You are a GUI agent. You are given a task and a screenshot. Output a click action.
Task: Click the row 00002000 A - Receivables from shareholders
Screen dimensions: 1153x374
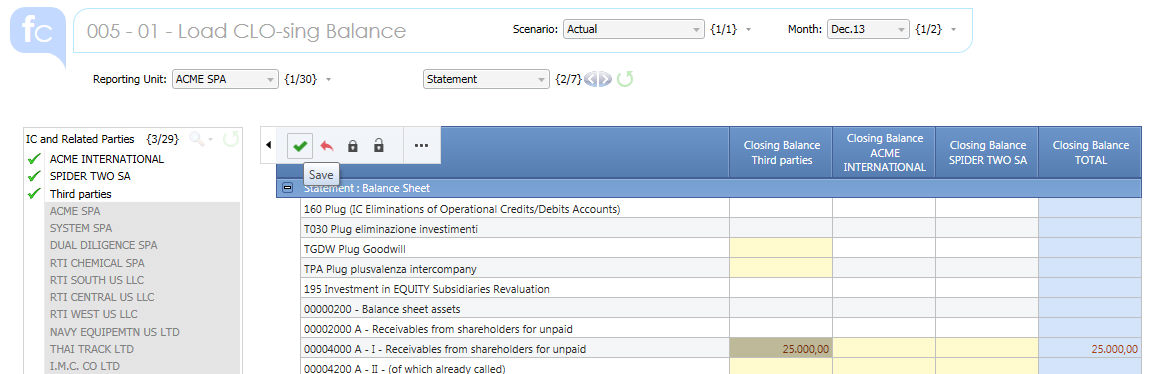(515, 328)
